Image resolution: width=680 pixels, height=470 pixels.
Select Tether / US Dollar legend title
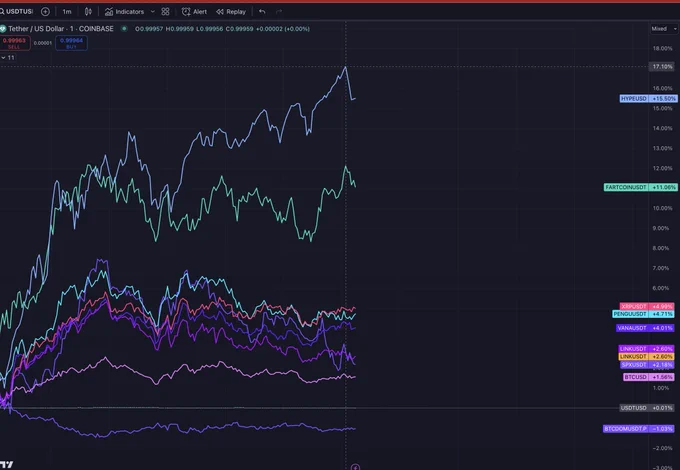pos(61,29)
